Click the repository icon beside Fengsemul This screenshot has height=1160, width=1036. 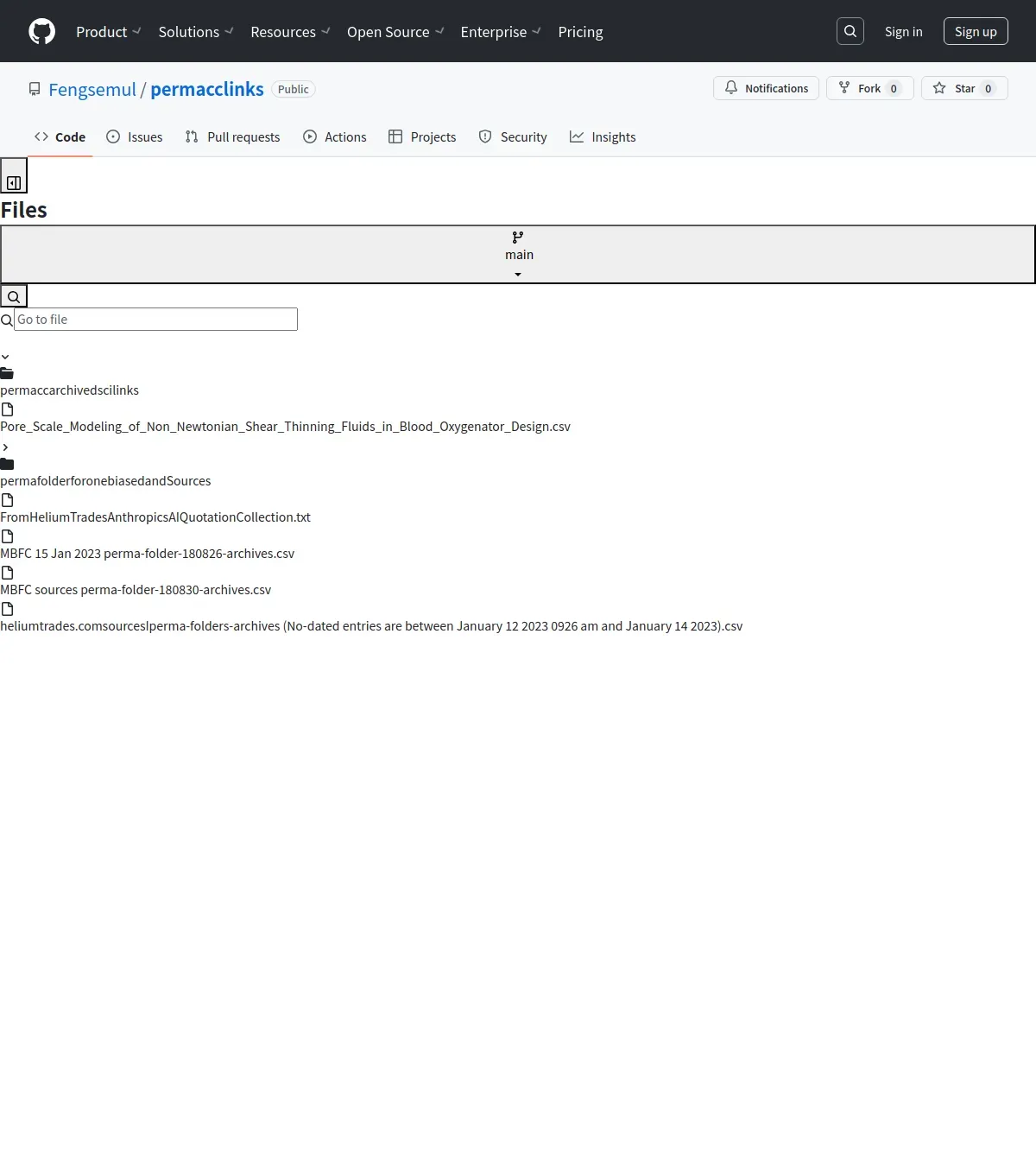click(35, 89)
